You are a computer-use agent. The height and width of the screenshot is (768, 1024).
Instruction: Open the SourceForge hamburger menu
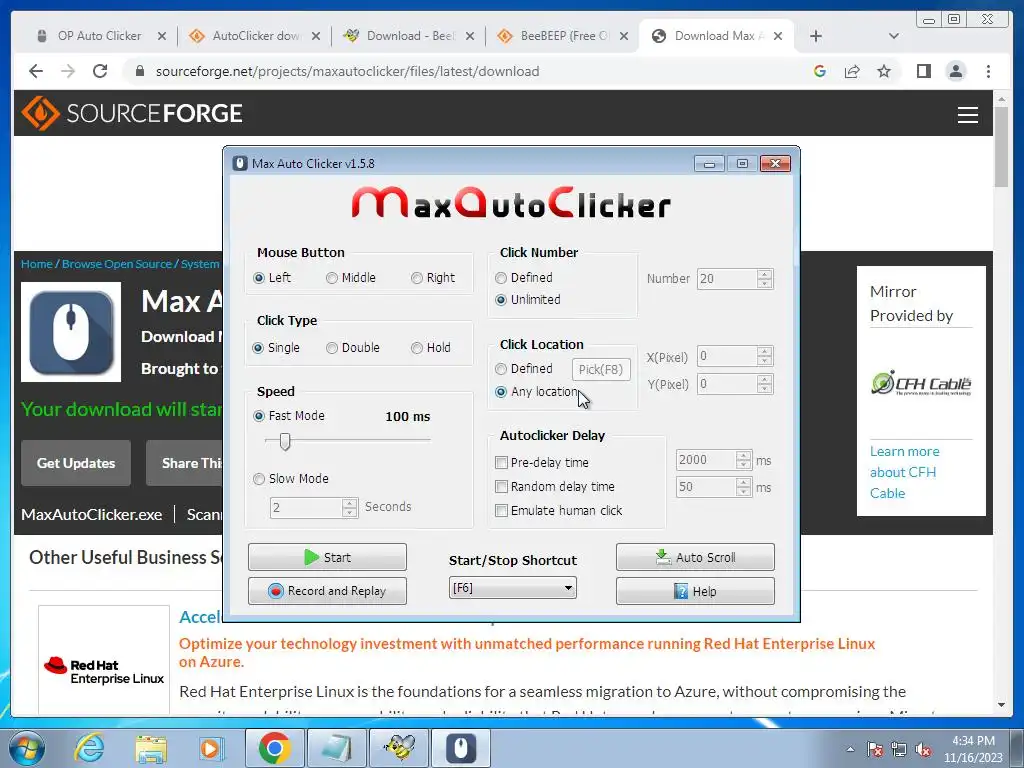[968, 115]
